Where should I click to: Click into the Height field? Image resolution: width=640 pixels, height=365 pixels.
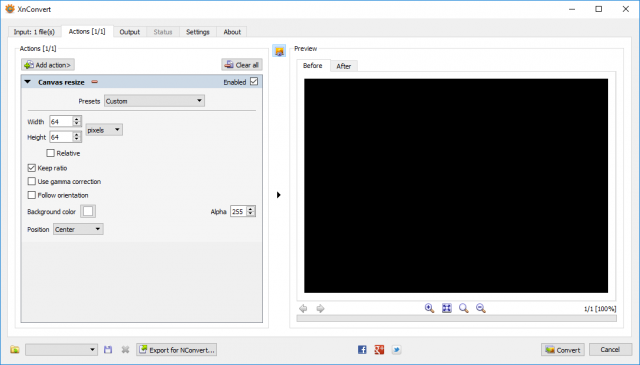pos(61,137)
